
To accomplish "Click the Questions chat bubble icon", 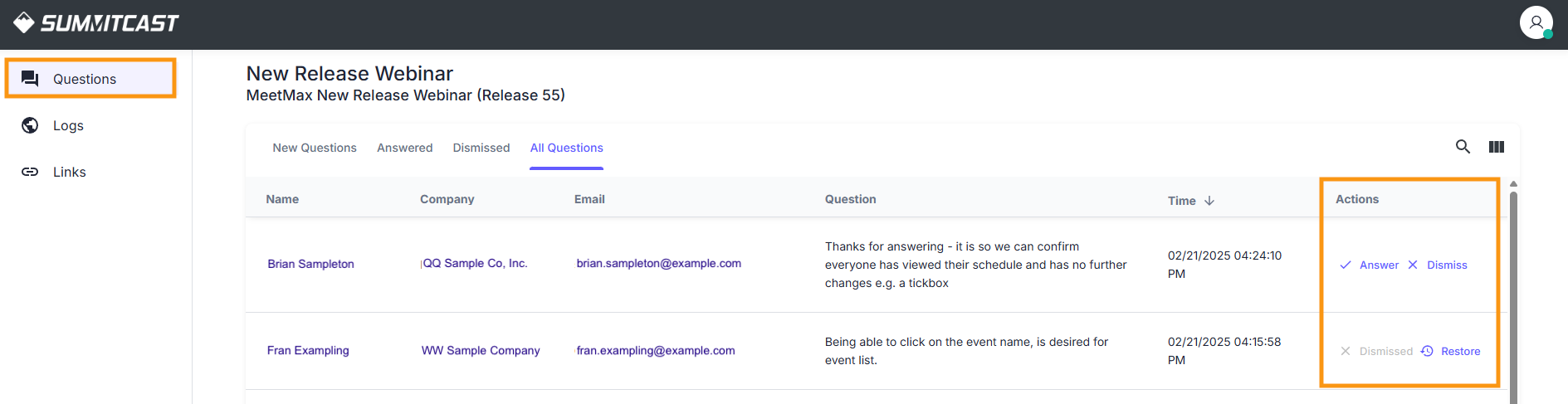I will [x=30, y=79].
